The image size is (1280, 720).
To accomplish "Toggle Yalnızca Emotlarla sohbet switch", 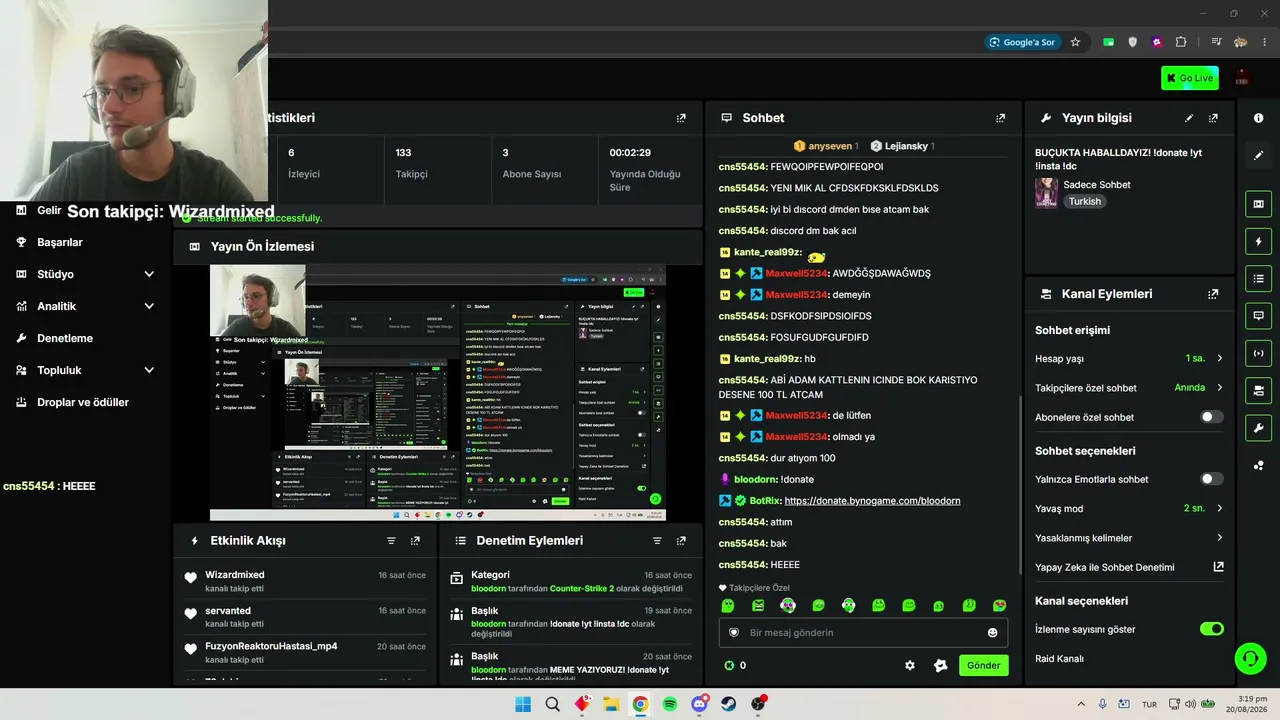I will [1211, 479].
